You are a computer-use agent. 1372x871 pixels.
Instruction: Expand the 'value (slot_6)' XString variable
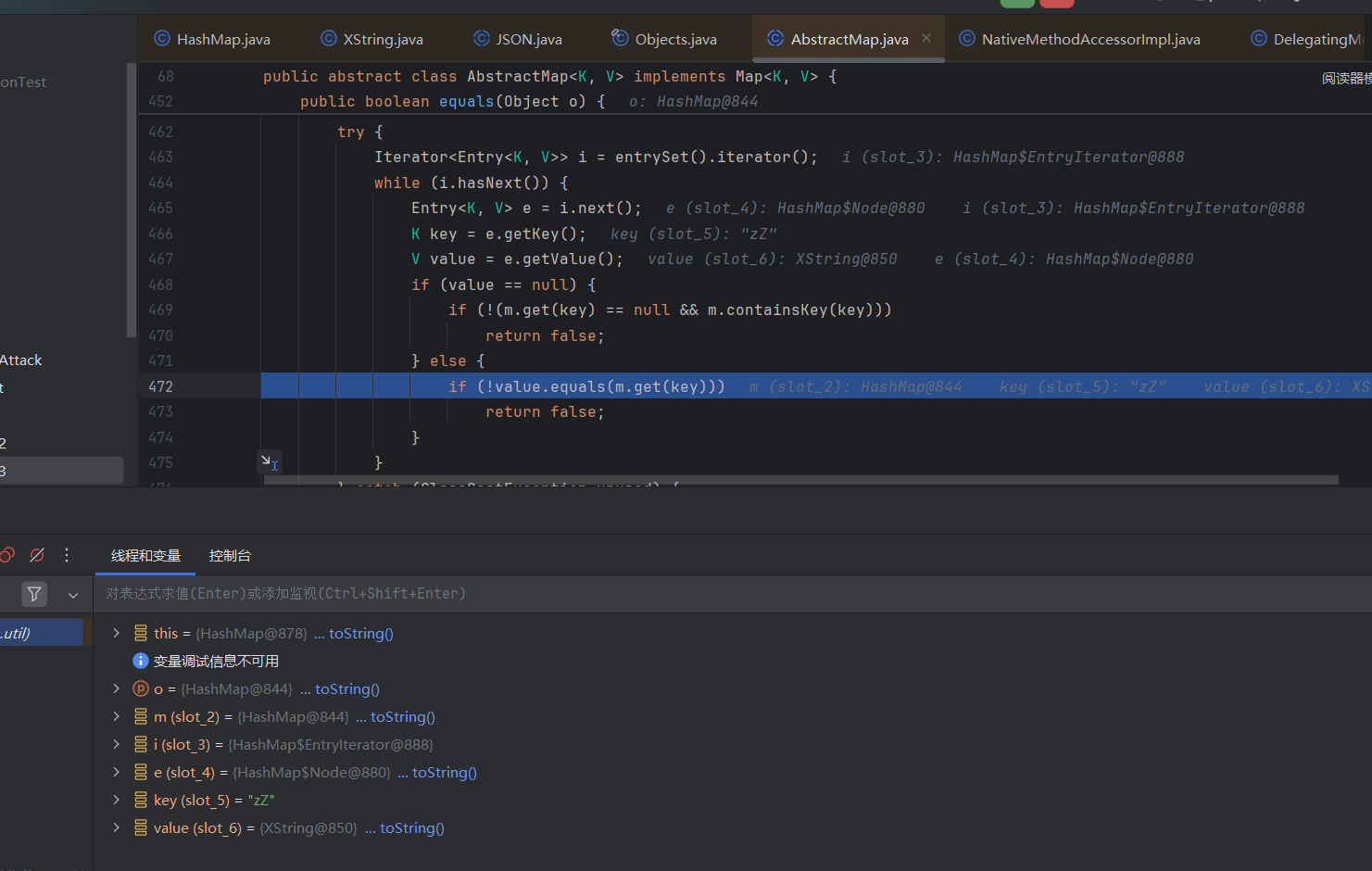click(x=116, y=827)
